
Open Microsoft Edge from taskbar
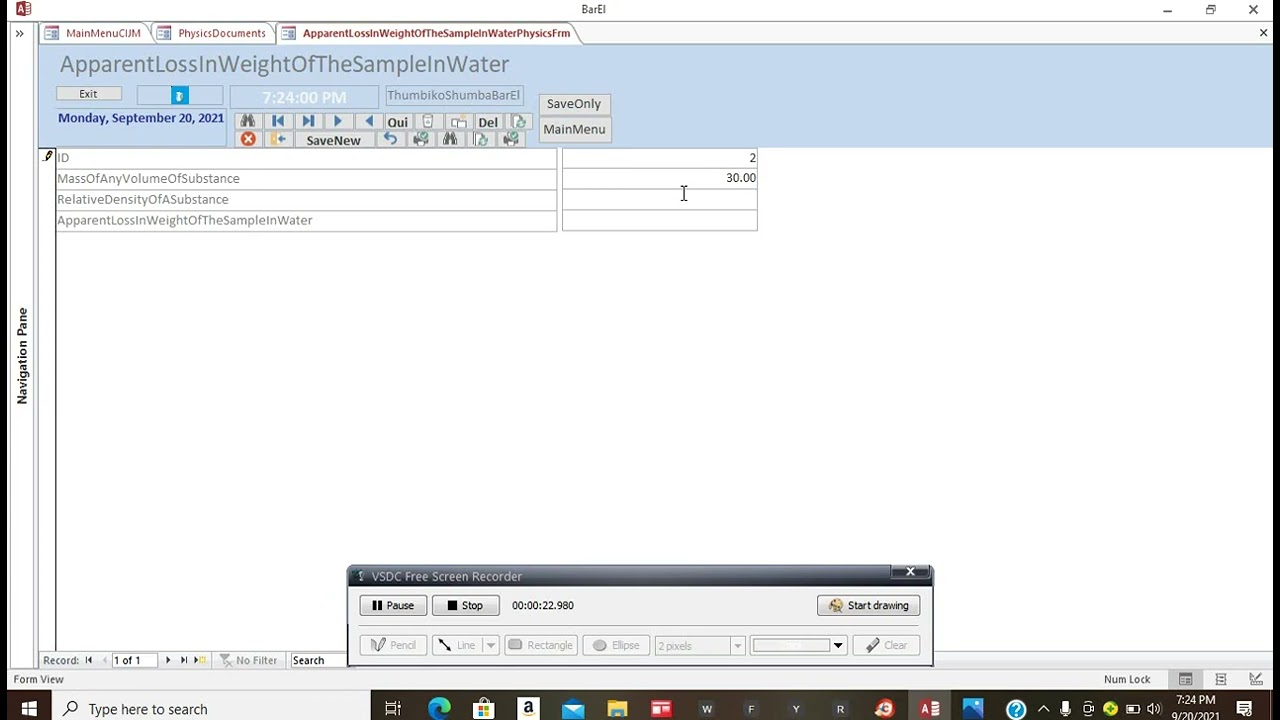pyautogui.click(x=439, y=709)
